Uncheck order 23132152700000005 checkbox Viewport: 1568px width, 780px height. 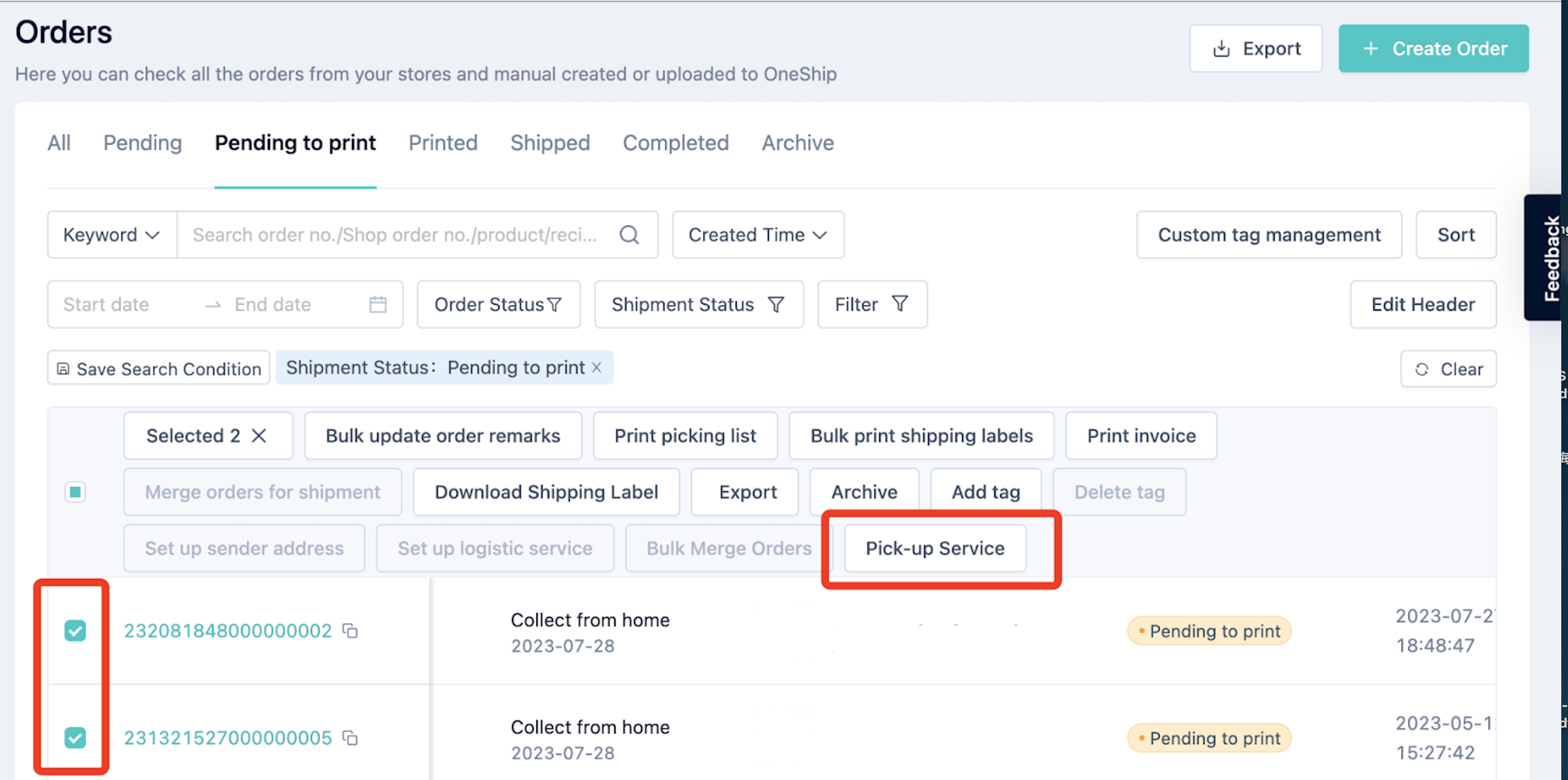(76, 738)
